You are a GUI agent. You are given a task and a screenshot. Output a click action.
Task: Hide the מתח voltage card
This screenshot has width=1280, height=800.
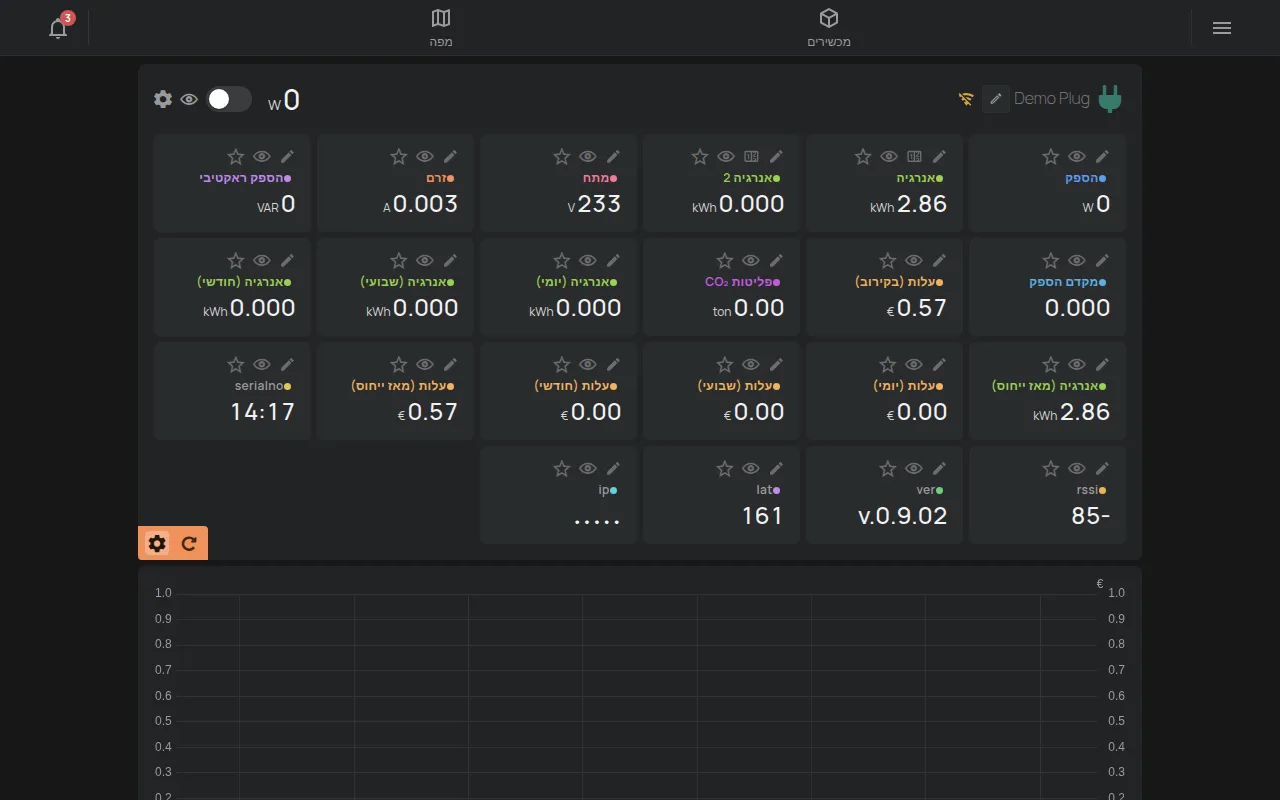click(588, 156)
